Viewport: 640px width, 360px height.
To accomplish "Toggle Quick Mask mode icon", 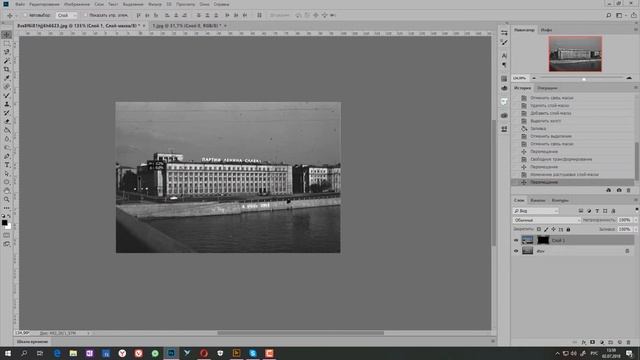I will 7,236.
